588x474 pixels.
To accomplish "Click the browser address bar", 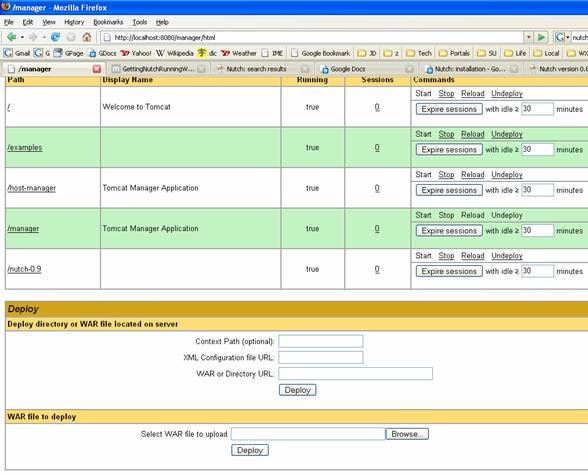I will tap(313, 38).
